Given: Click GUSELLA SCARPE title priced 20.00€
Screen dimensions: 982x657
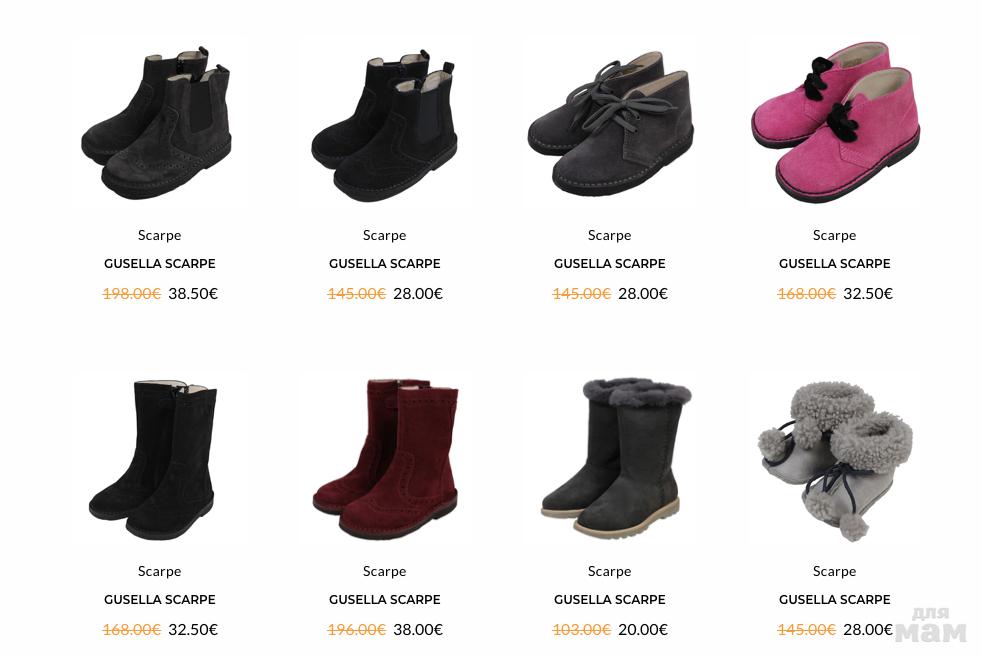Looking at the screenshot, I should tap(609, 599).
